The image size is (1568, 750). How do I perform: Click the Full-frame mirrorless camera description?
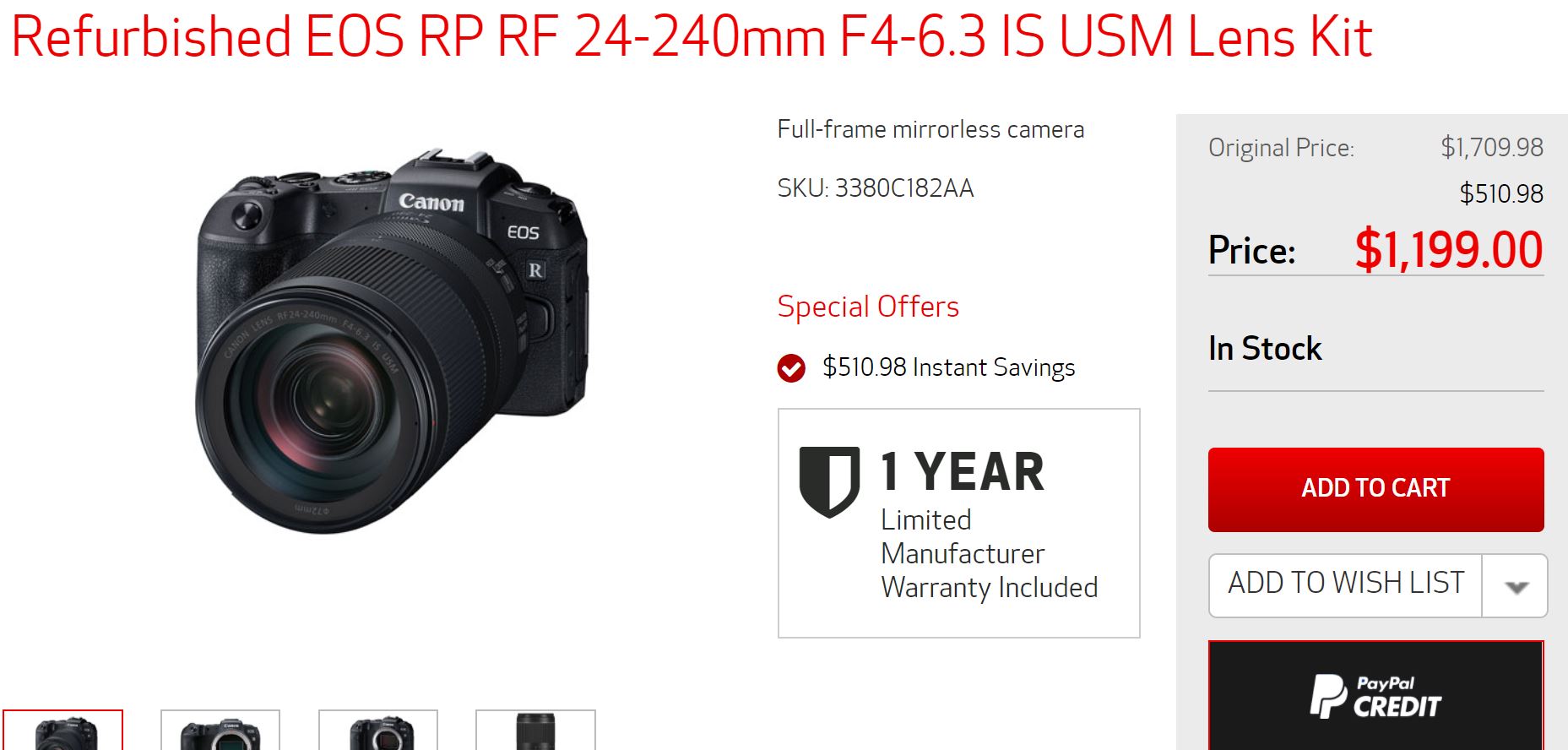[x=930, y=129]
